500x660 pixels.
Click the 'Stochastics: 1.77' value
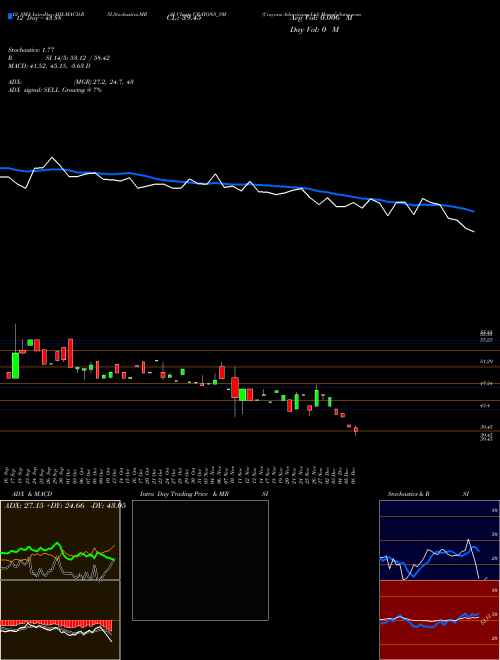click(x=31, y=50)
